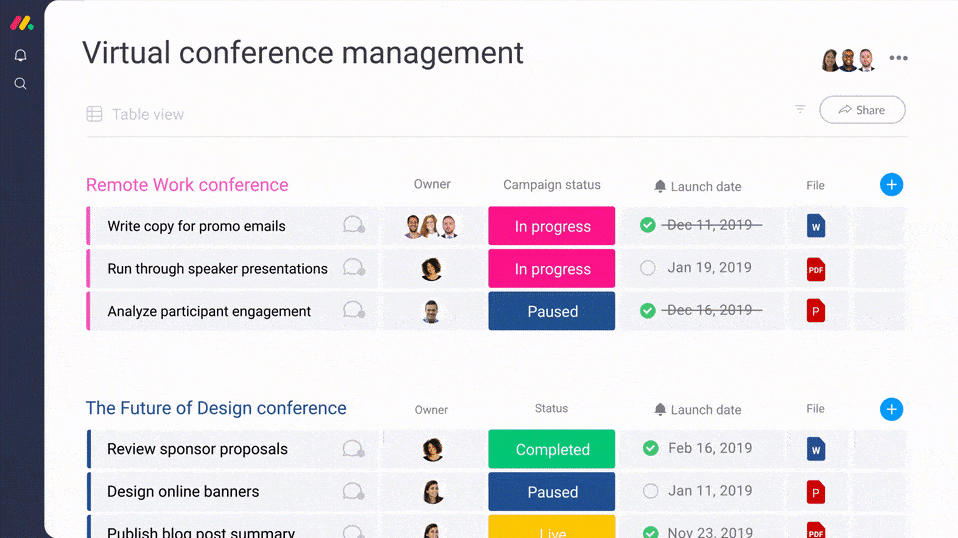Mark Jan 11, 2019 launch date as done

click(651, 491)
